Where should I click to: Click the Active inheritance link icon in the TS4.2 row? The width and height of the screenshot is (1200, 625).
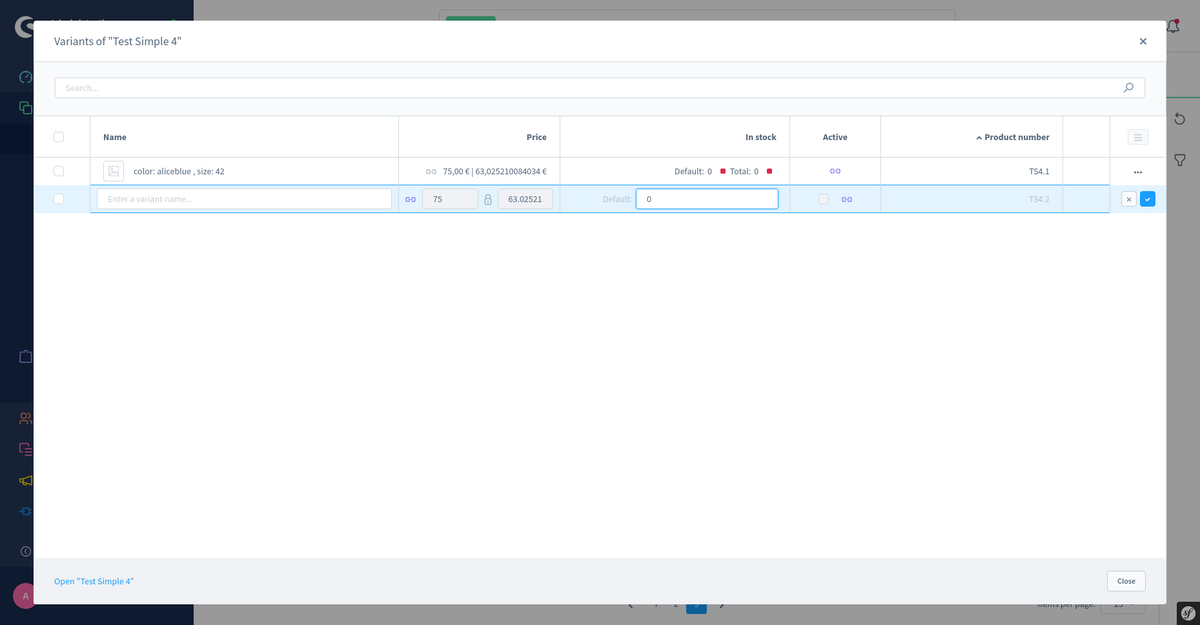click(846, 199)
